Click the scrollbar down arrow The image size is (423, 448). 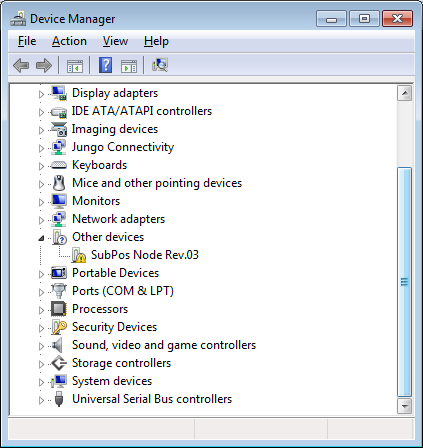click(405, 406)
